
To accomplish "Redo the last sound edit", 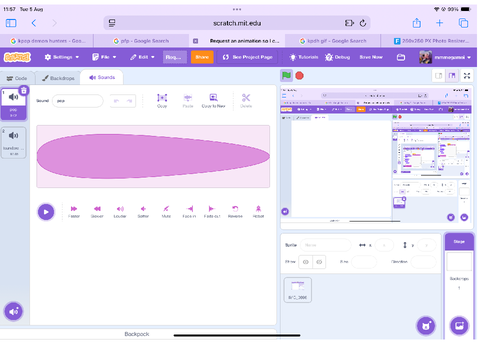I will pos(129,101).
